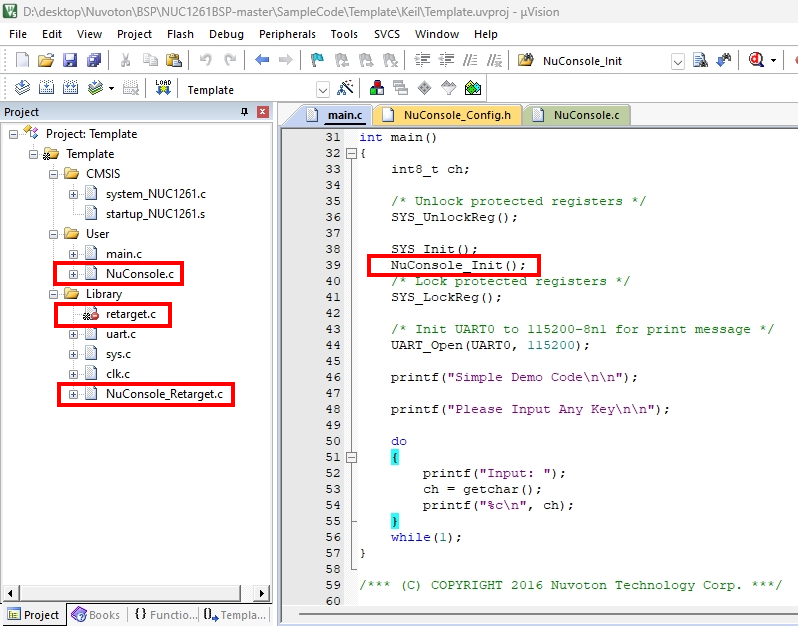Expand the NuConsole_Retarget.c tree node
Image resolution: width=798 pixels, height=626 pixels.
73,394
